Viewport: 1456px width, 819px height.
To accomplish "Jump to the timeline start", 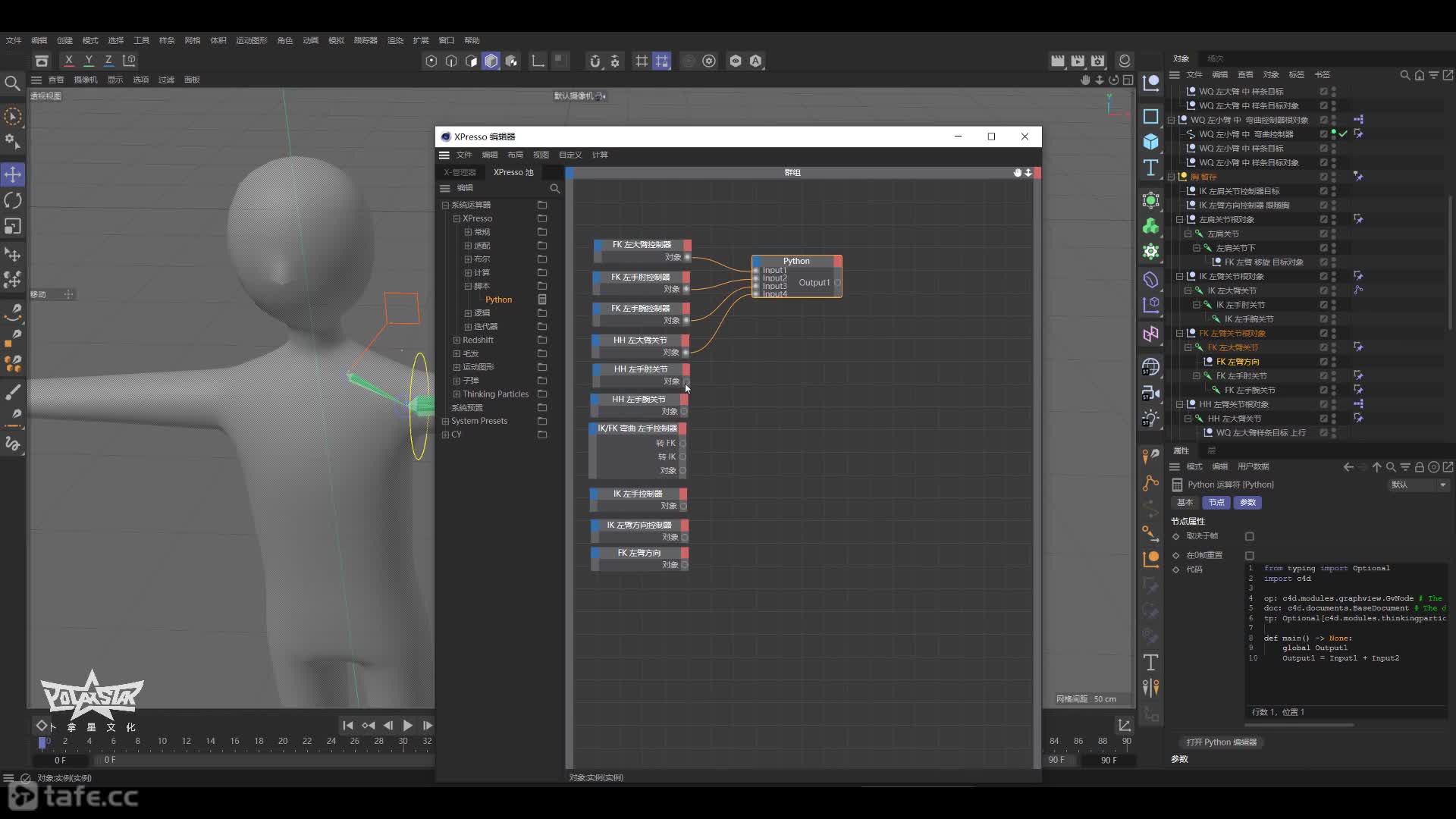I will pos(347,726).
